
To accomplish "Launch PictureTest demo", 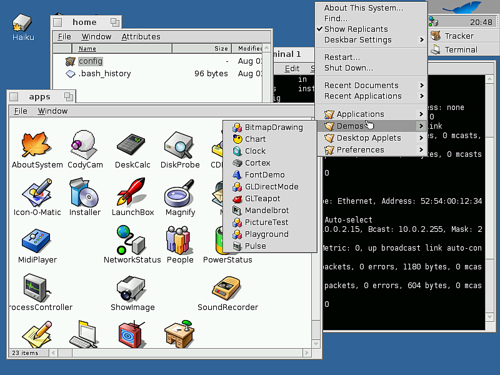I will (x=269, y=222).
